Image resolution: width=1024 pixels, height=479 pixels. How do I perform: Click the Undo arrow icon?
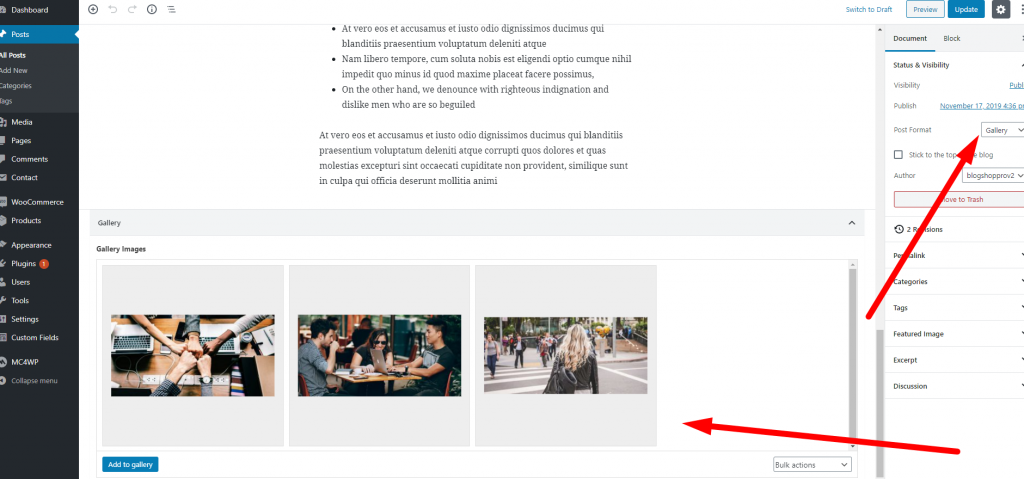(112, 10)
